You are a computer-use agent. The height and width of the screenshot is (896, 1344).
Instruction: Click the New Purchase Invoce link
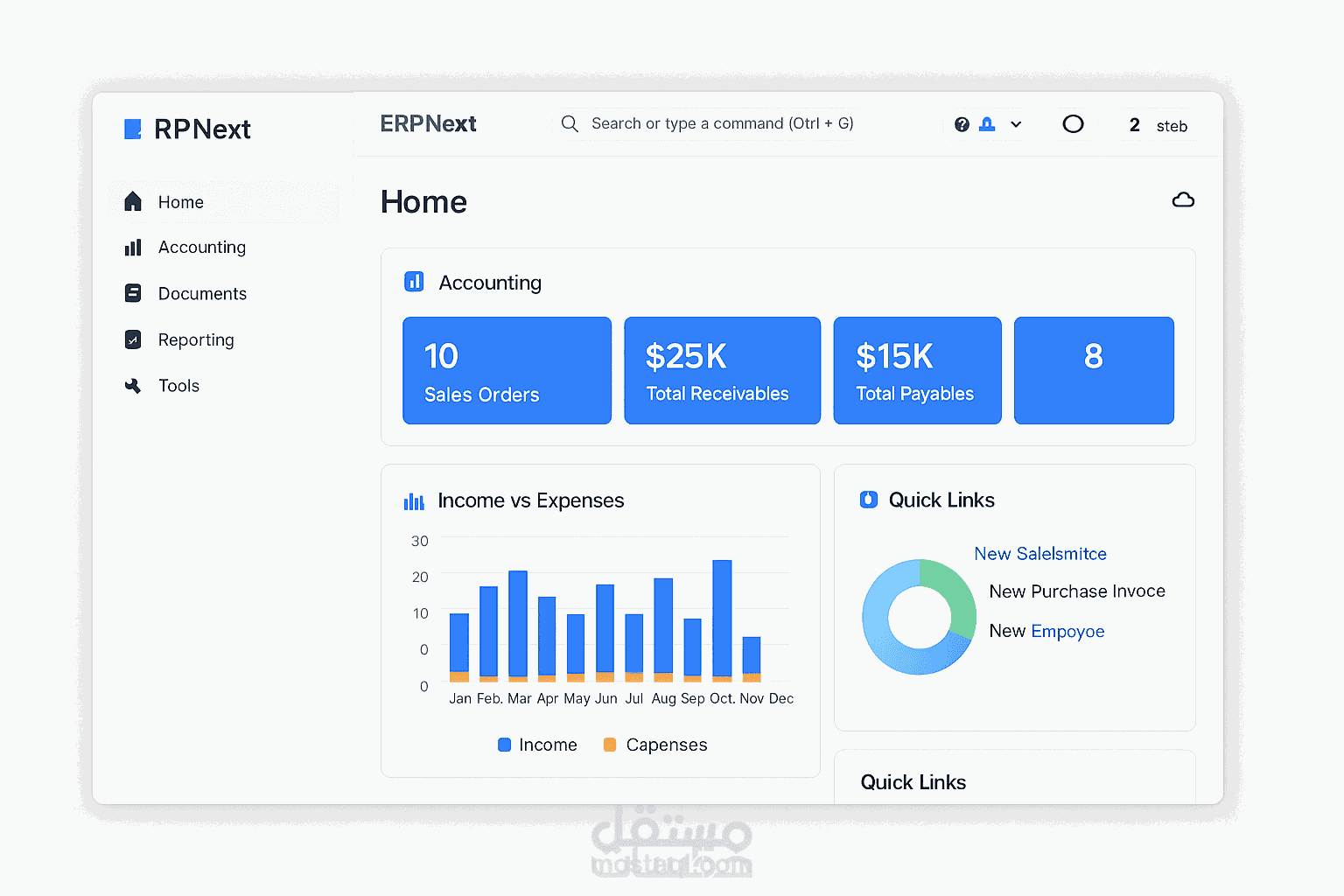(x=1077, y=591)
